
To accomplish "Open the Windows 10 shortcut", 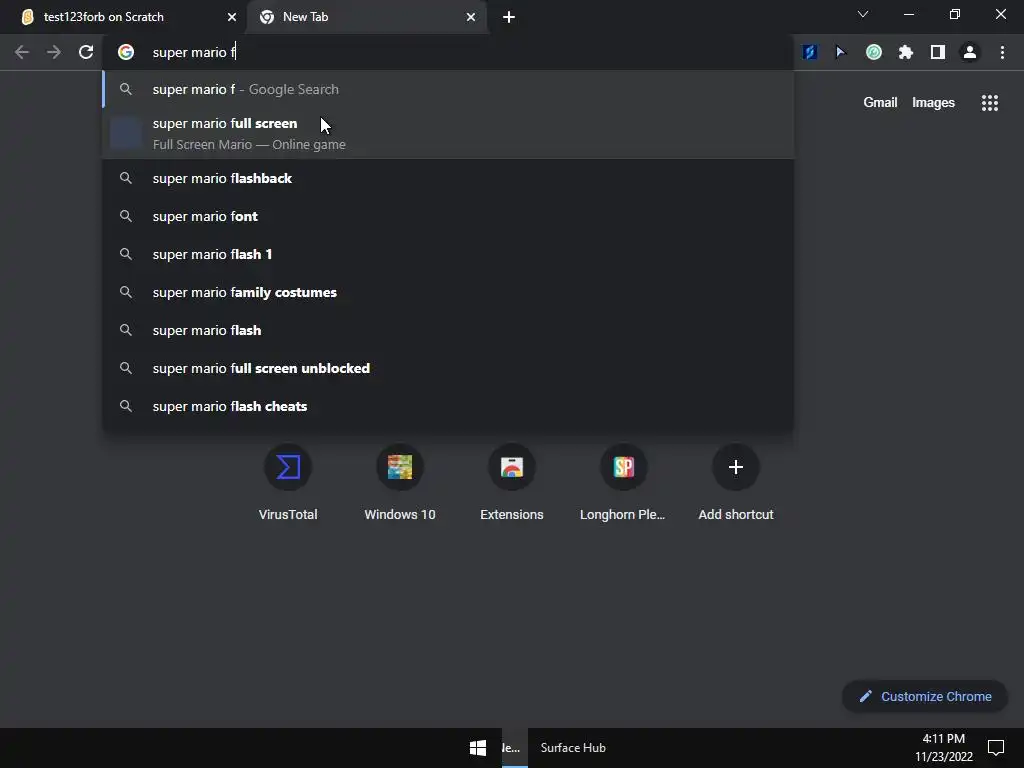I will click(400, 483).
